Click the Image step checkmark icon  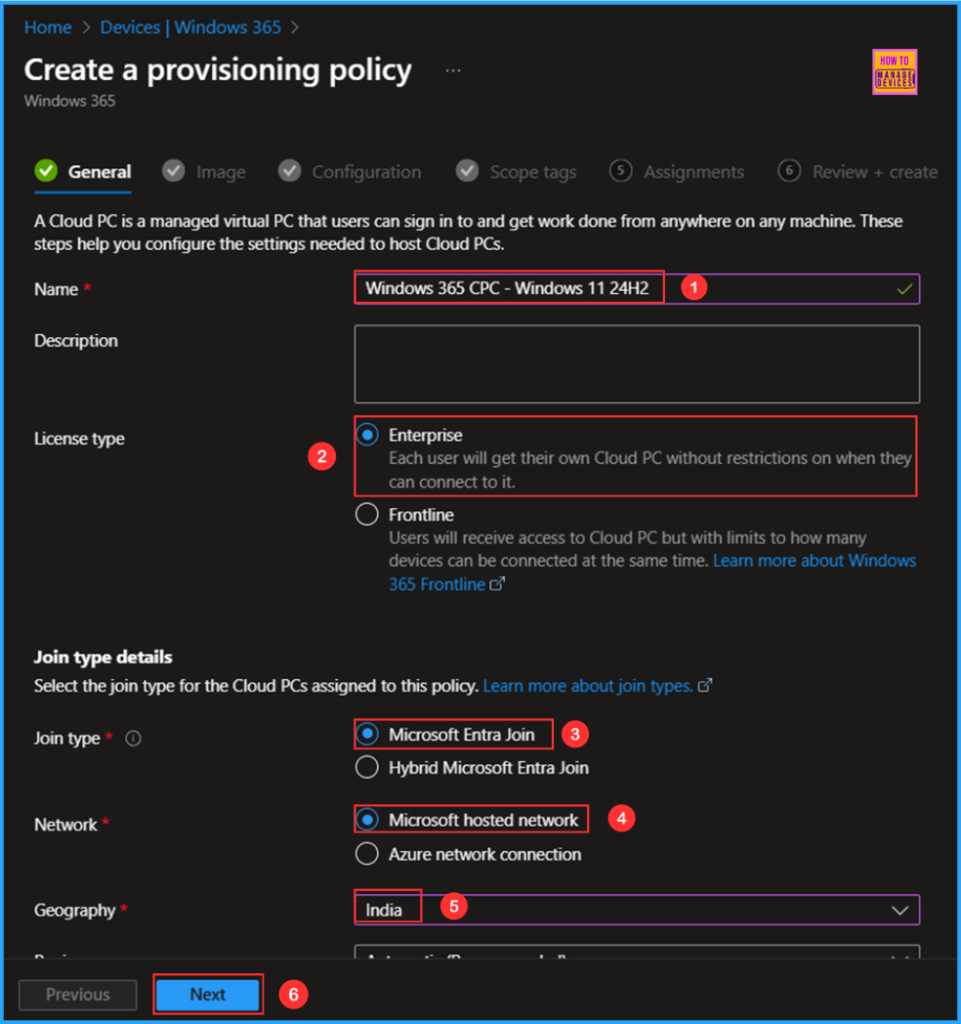[x=174, y=171]
